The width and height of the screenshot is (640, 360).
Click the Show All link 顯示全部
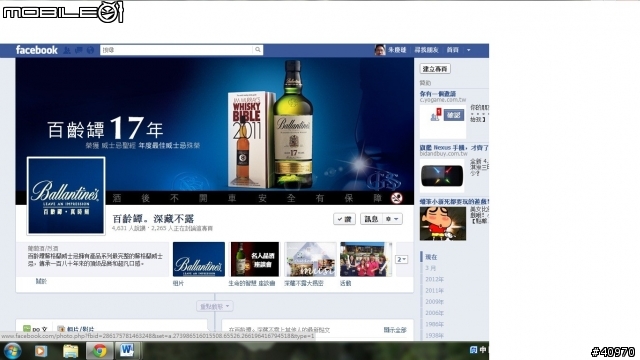395,330
